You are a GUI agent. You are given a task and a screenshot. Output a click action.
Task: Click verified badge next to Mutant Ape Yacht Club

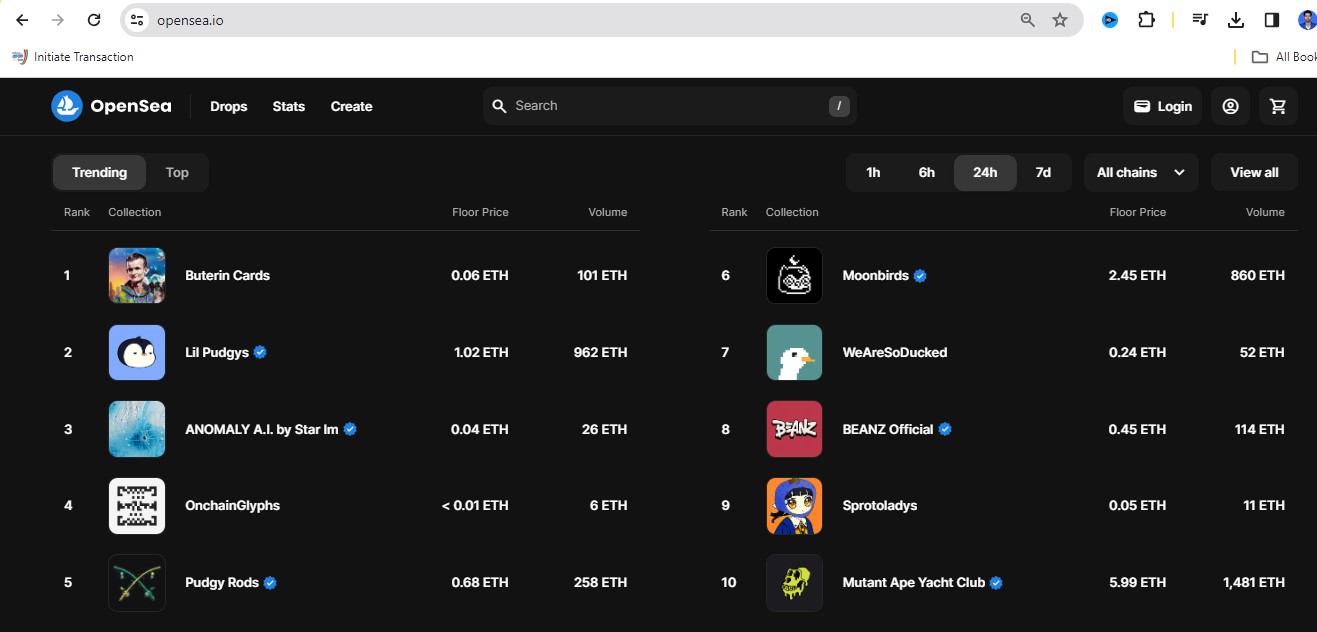(996, 583)
